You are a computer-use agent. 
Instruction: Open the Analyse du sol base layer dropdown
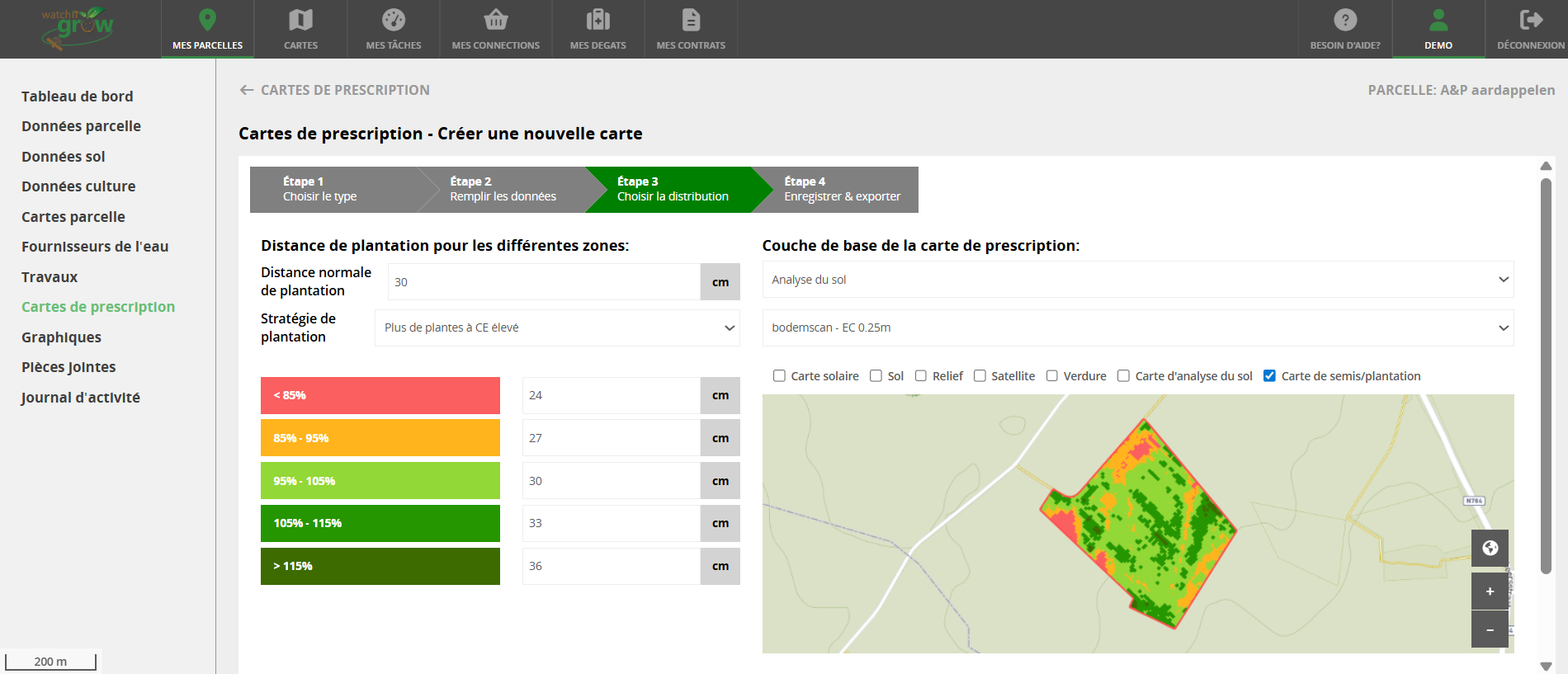(x=1137, y=280)
